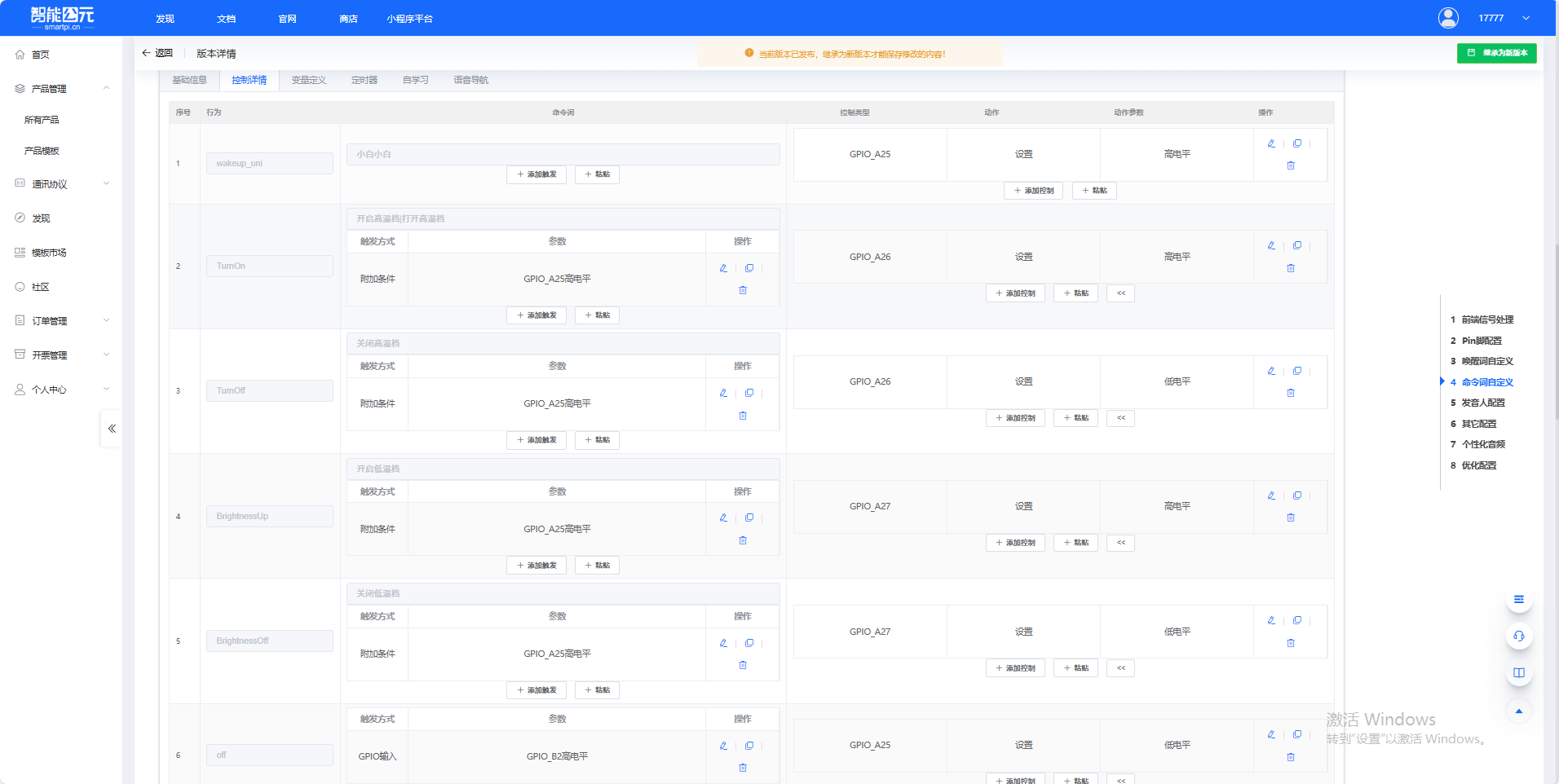Image resolution: width=1559 pixels, height=784 pixels.
Task: Open the user avatar icon
Action: click(x=1448, y=18)
